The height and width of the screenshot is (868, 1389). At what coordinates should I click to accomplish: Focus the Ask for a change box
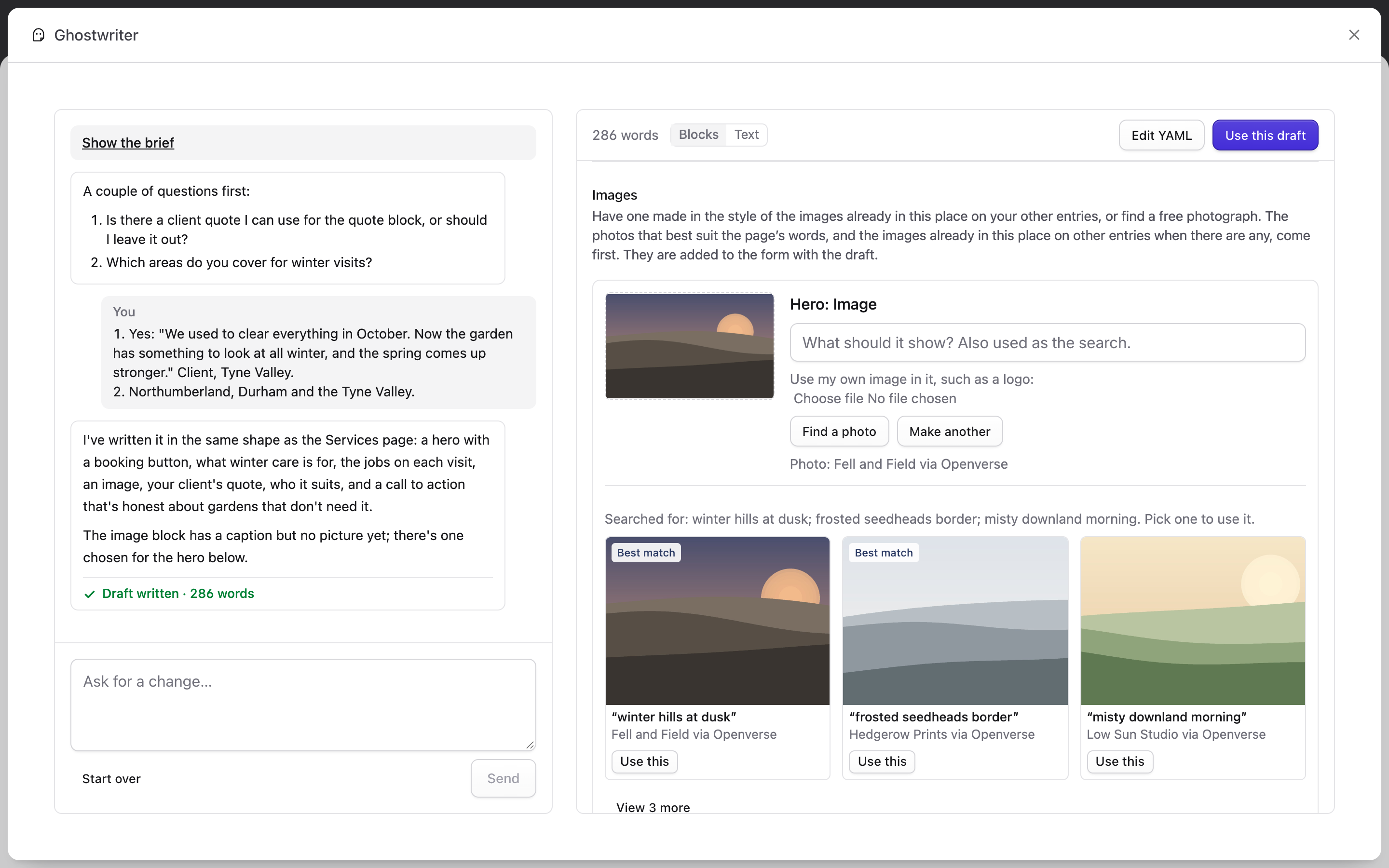[303, 705]
